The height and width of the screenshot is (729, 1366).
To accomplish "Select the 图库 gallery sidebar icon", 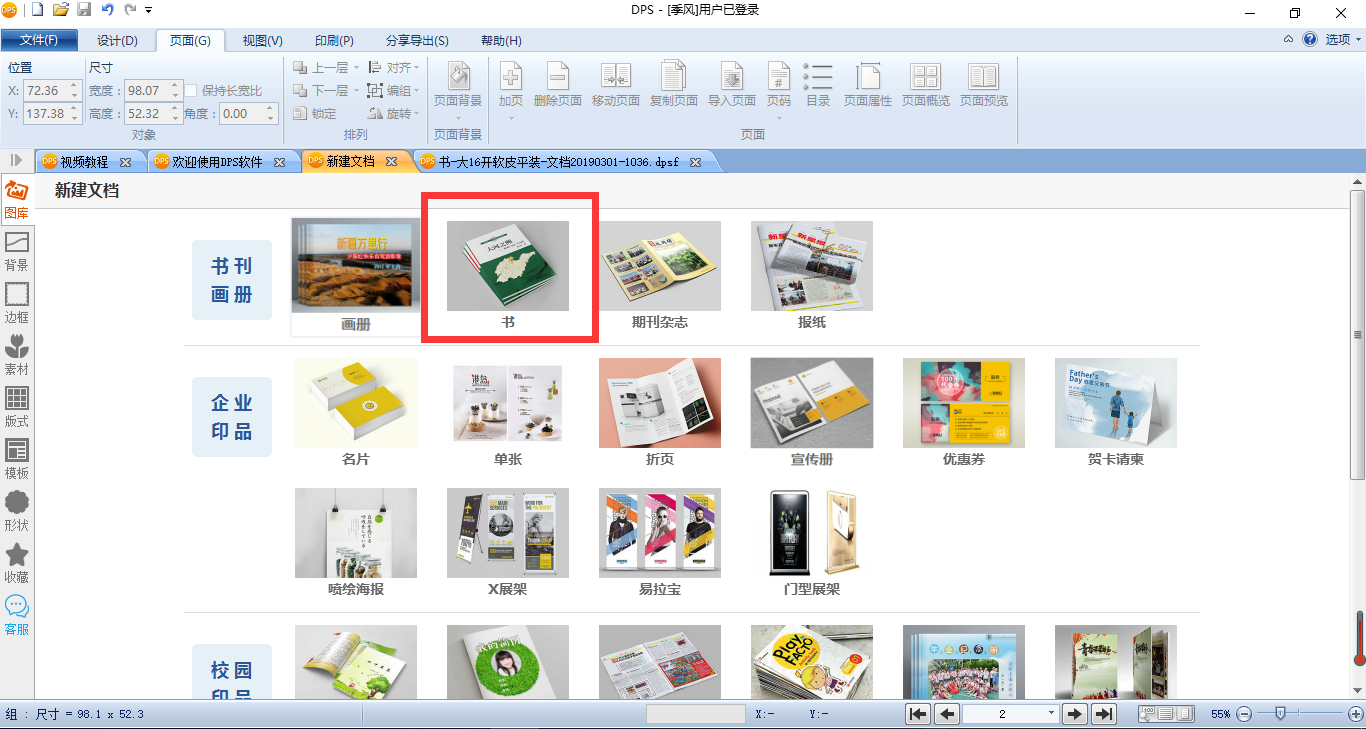I will [x=17, y=200].
